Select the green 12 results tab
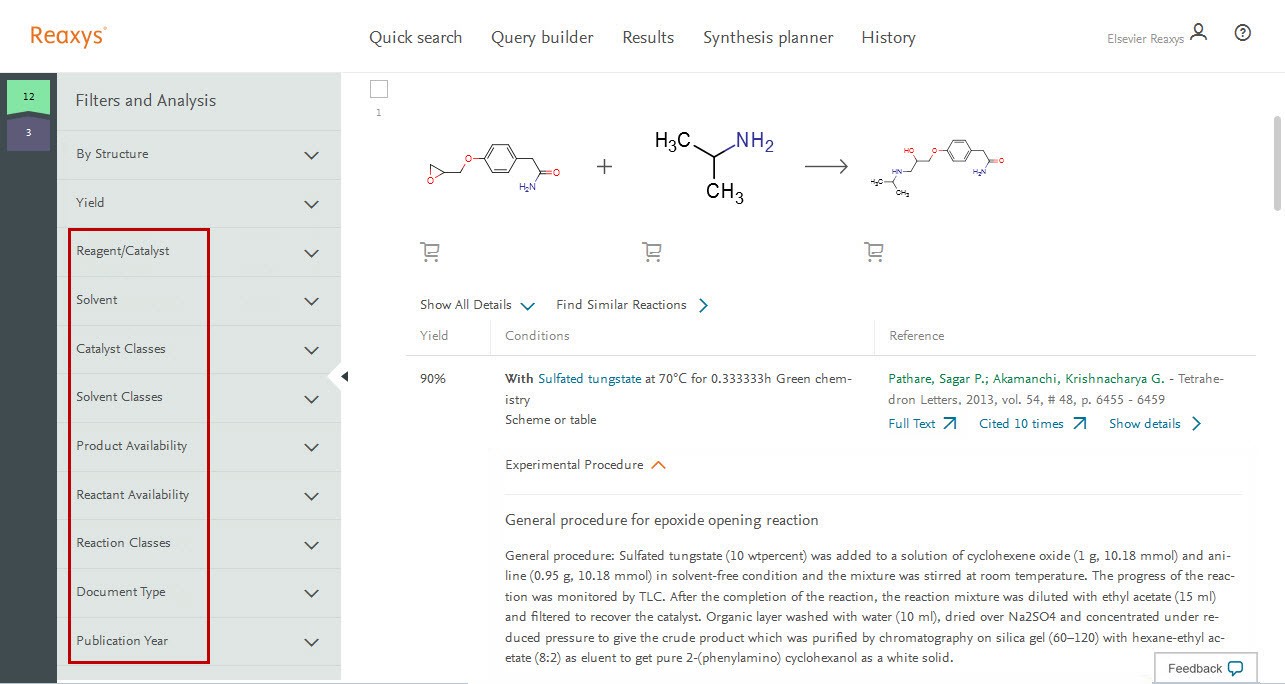Screen dimensions: 1285x684 pyautogui.click(x=29, y=97)
